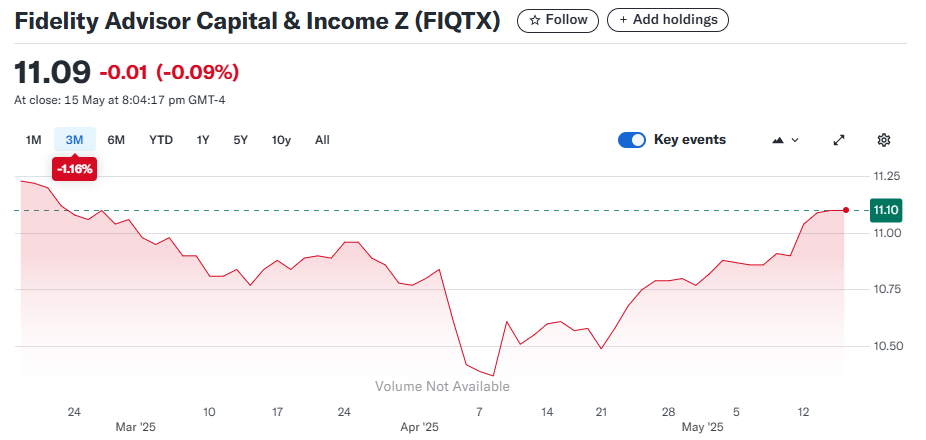This screenshot has height=440, width=926.
Task: Click the Apr '25 axis label
Action: click(419, 426)
